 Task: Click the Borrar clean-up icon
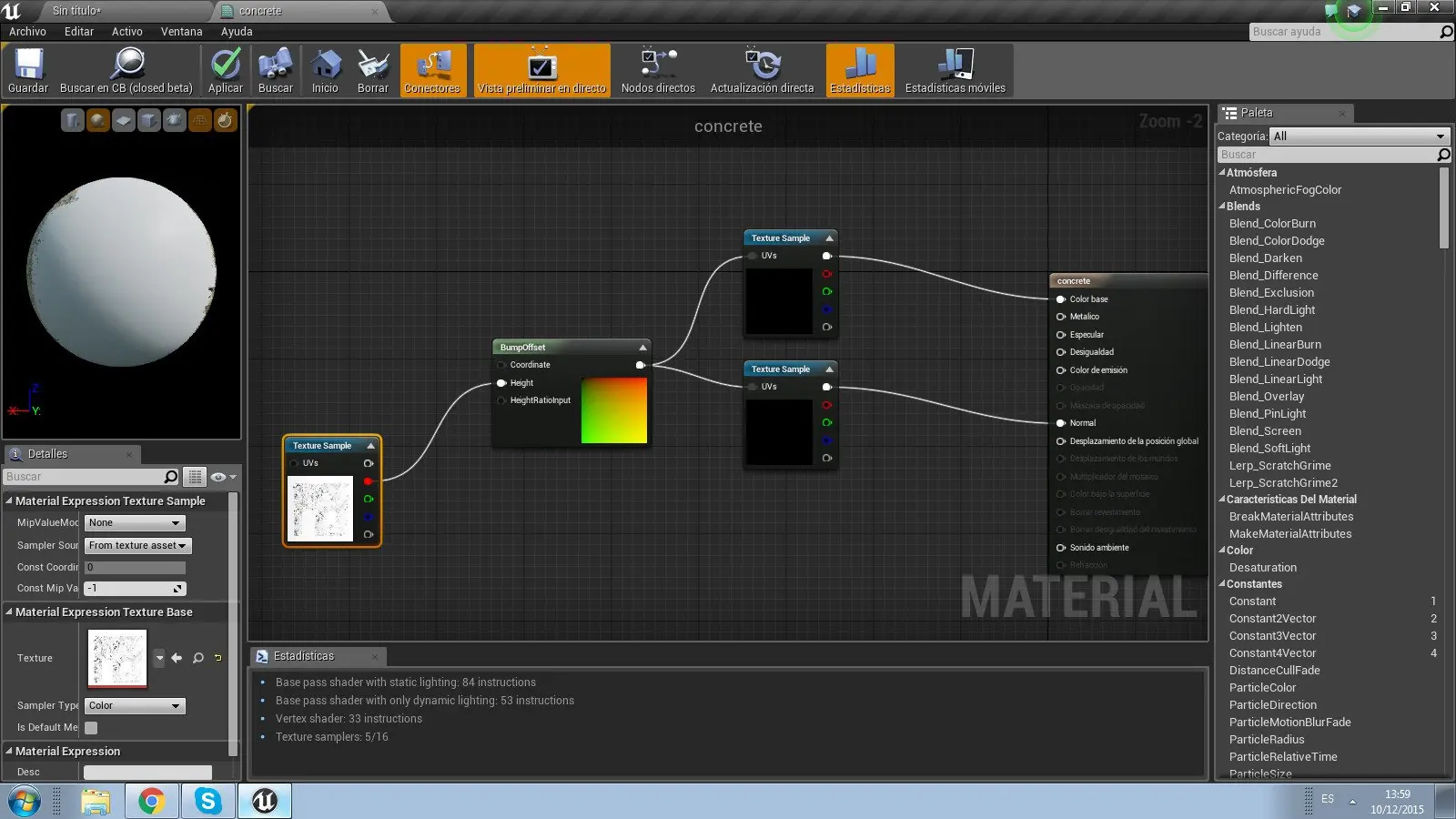pyautogui.click(x=373, y=64)
